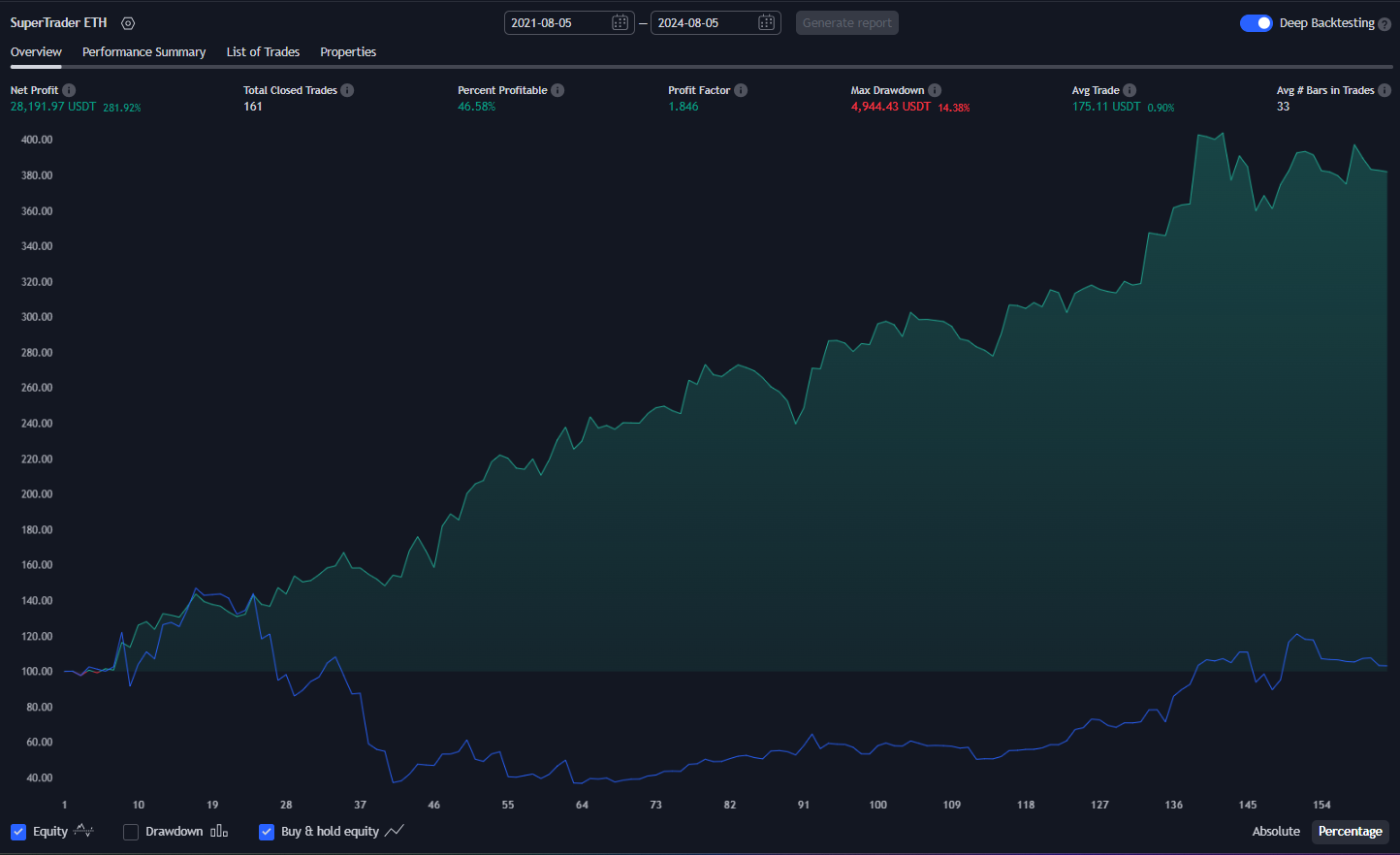Show info for Total Closed Trades

[x=347, y=90]
